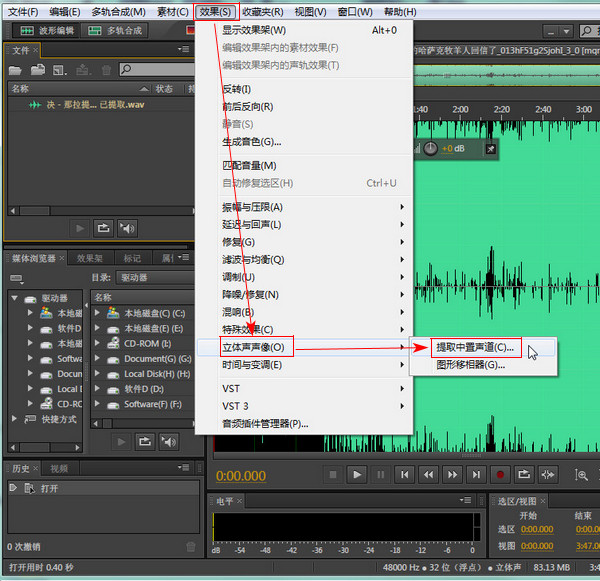Screen dimensions: 600x581
Task: Click the Files panel search field
Action: [157, 69]
